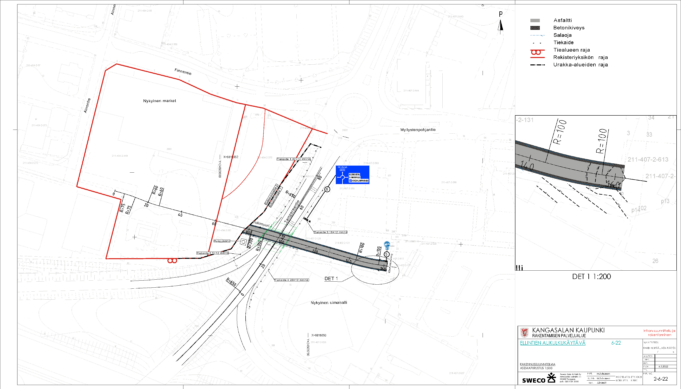Click the Tiealueen raja legend symbol

click(x=537, y=52)
